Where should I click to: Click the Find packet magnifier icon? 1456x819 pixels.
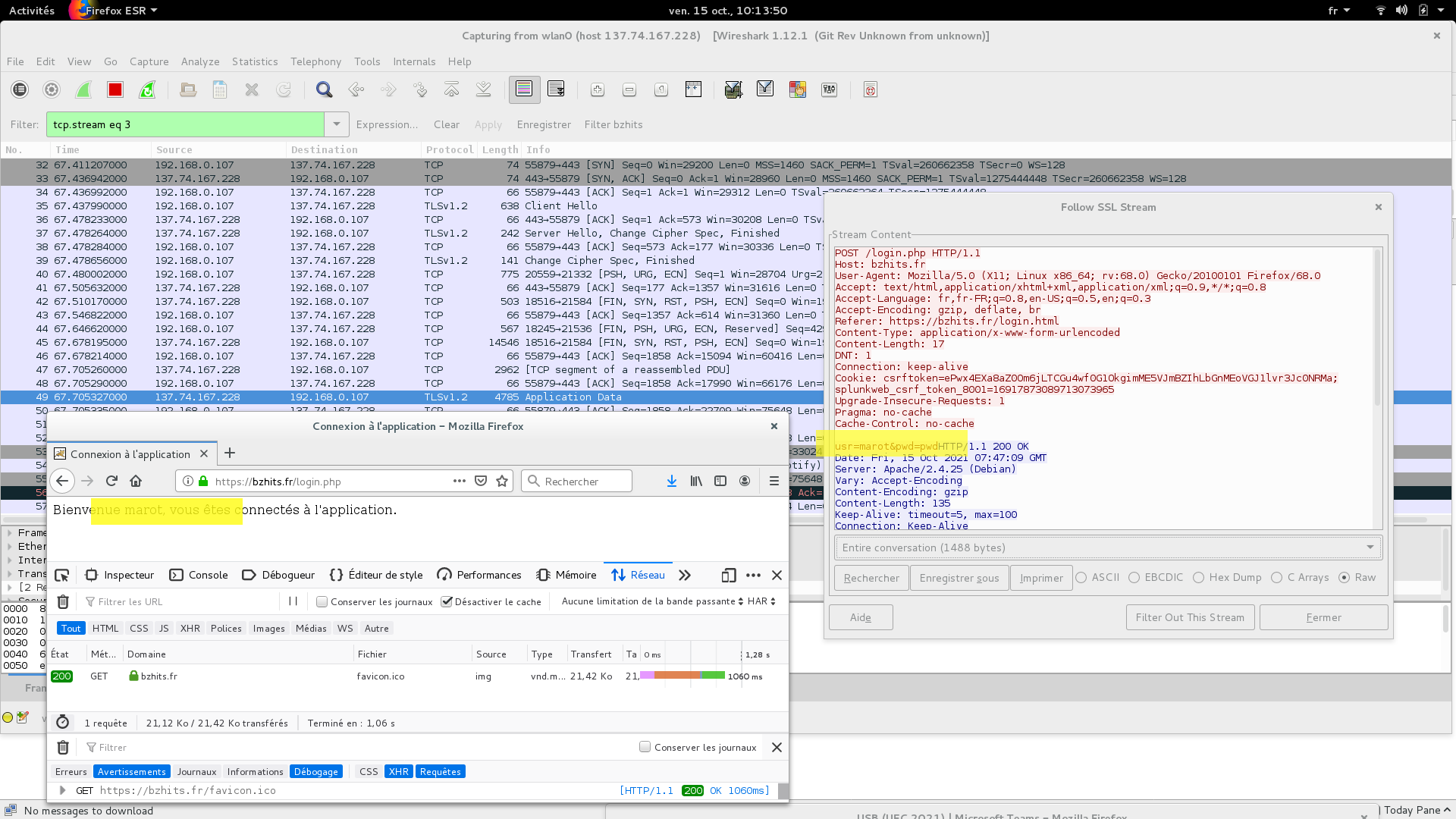[x=324, y=90]
